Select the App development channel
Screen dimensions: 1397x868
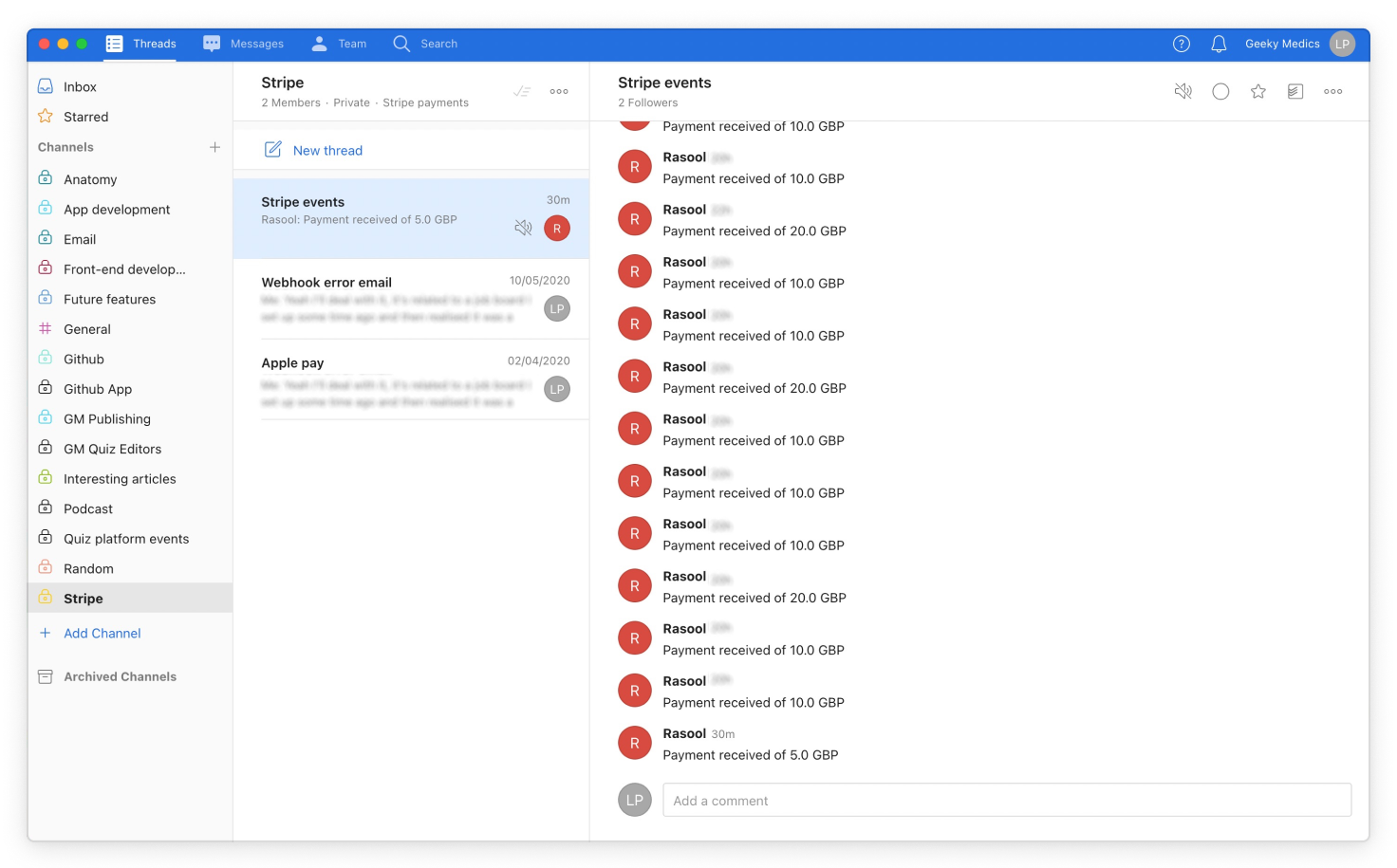click(130, 210)
